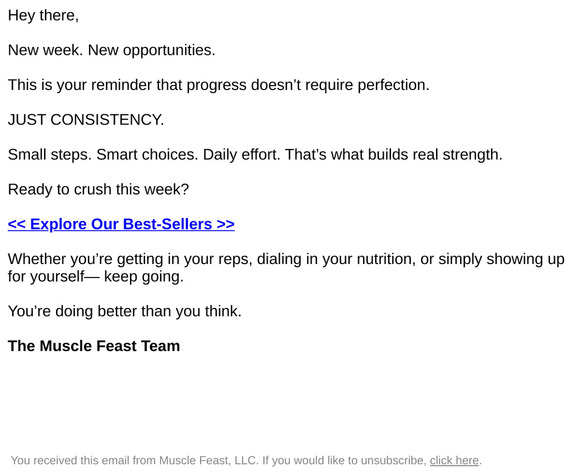
Task: Click the 'Hey there,' greeting text
Action: coord(43,16)
